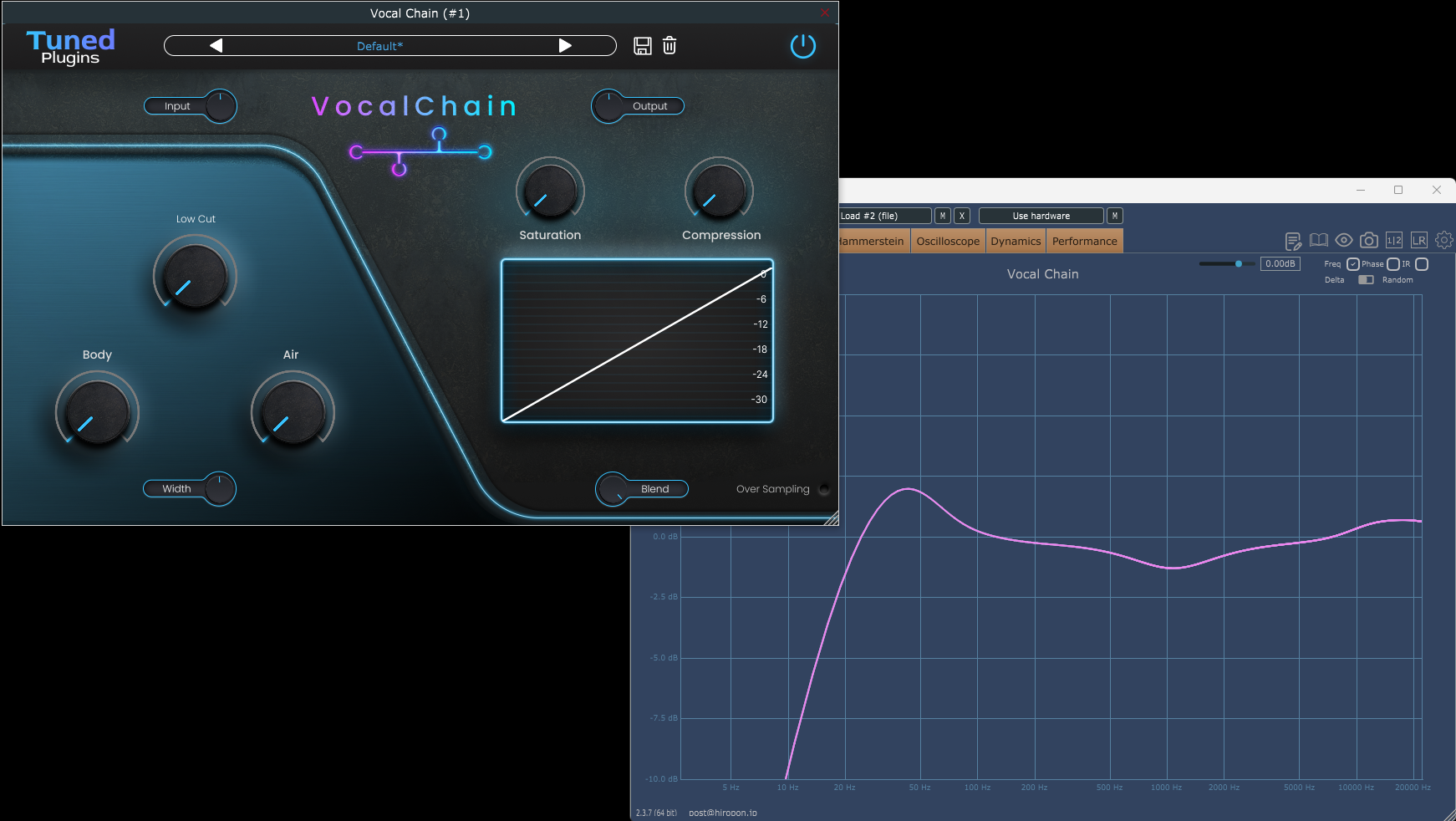The width and height of the screenshot is (1456, 821).
Task: Click the Load #2 (file) button in analyzer
Action: tap(884, 216)
